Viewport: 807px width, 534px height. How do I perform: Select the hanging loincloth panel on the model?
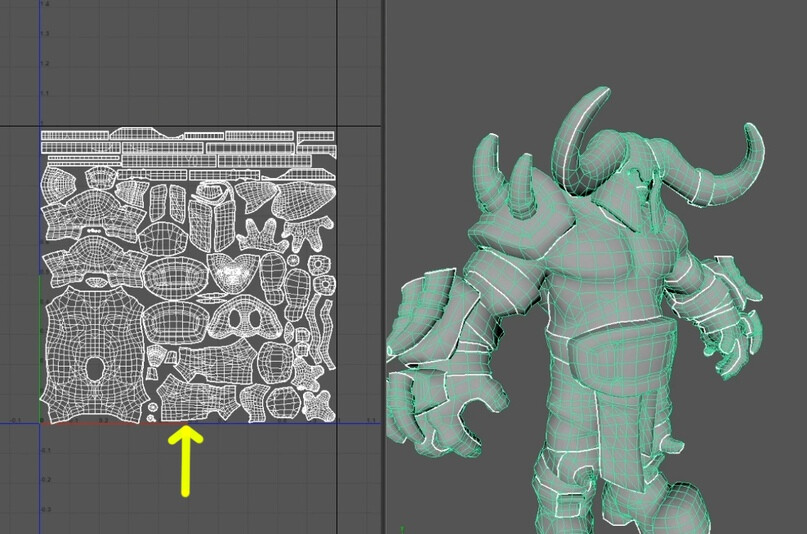click(620, 440)
